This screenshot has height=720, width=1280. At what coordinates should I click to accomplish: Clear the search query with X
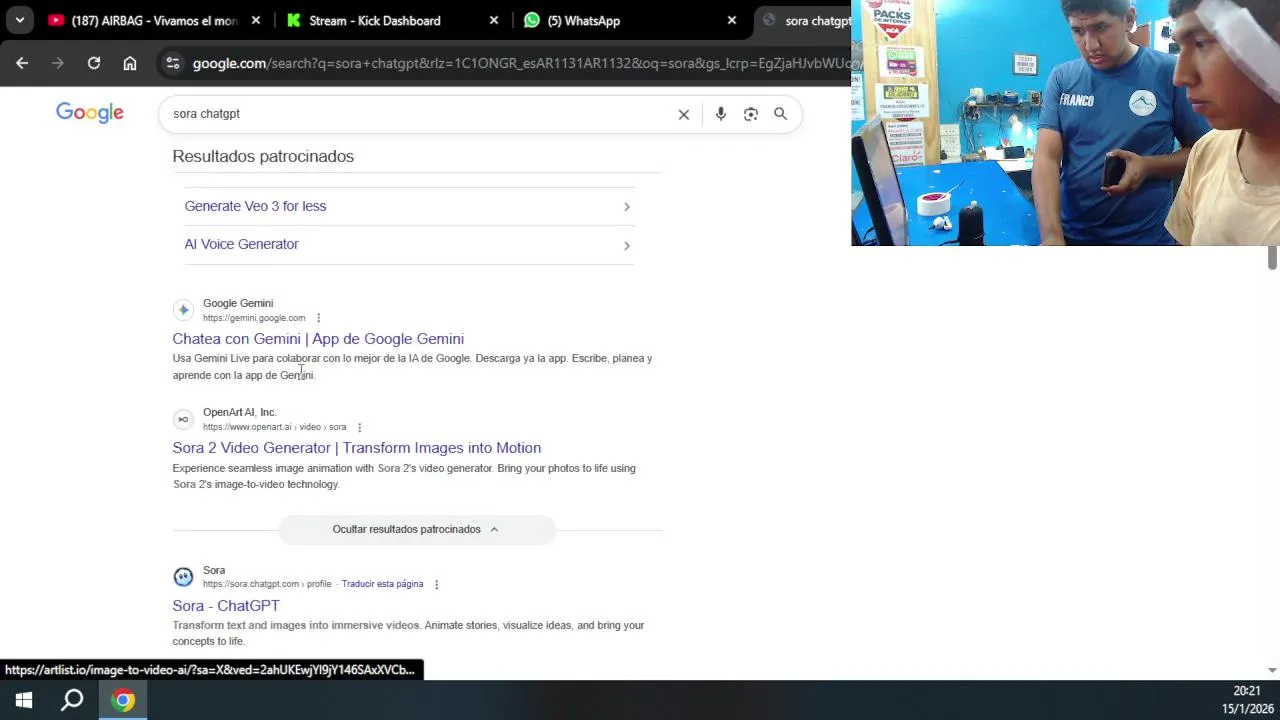pyautogui.click(x=684, y=114)
